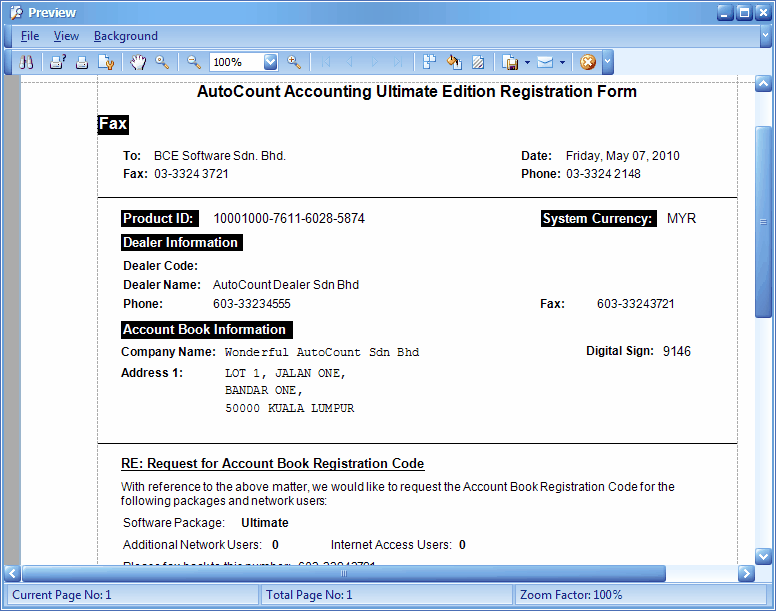Image resolution: width=776 pixels, height=611 pixels.
Task: Click the 'MYR' system currency value
Action: point(681,219)
